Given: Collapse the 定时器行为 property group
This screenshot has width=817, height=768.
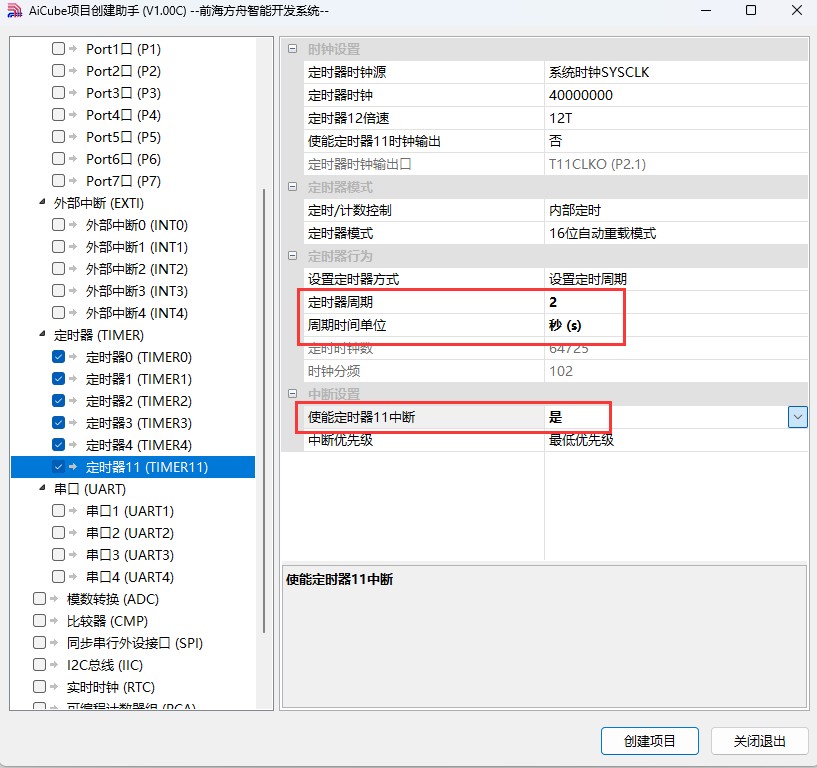Looking at the screenshot, I should click(293, 256).
